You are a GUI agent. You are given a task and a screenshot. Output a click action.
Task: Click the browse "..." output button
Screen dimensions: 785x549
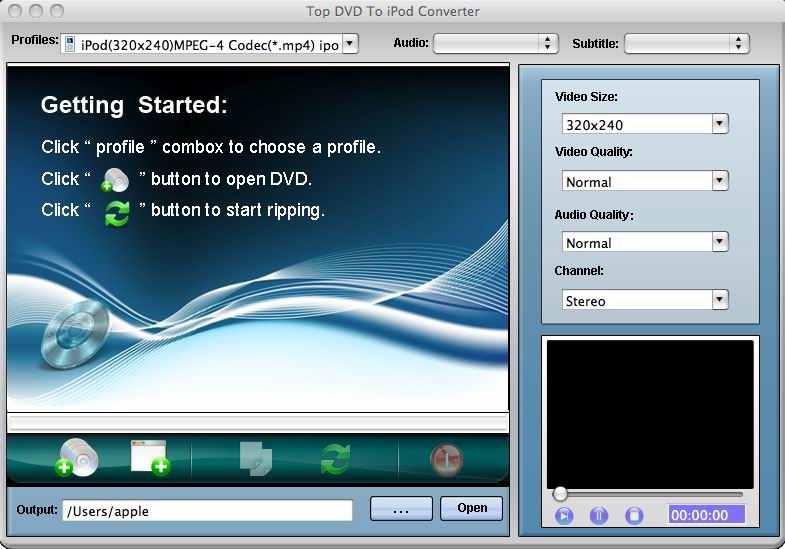401,509
